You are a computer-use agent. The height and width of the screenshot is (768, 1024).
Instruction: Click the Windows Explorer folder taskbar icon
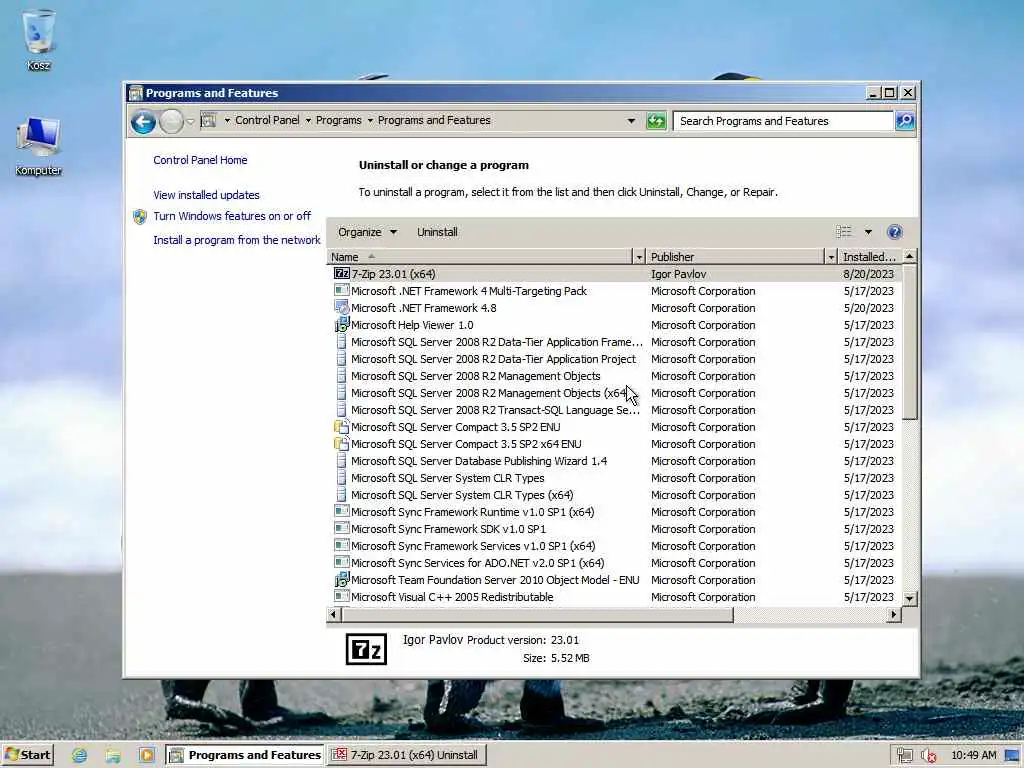113,755
